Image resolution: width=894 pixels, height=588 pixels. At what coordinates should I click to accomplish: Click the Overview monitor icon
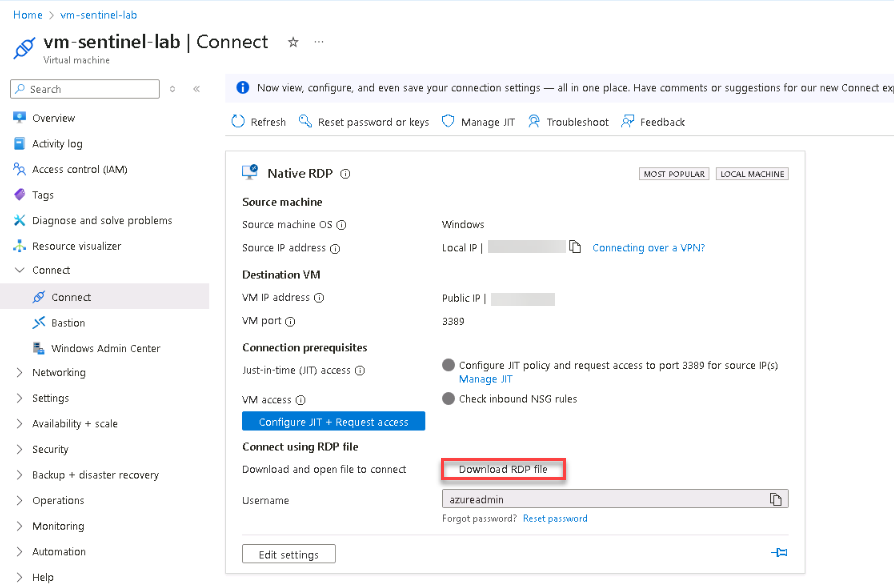coord(19,117)
